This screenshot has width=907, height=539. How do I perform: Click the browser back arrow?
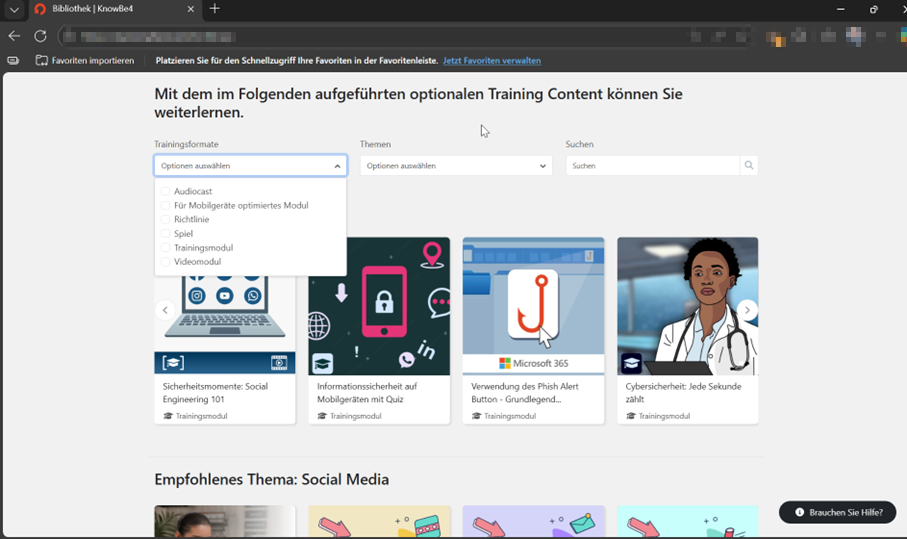coord(14,36)
